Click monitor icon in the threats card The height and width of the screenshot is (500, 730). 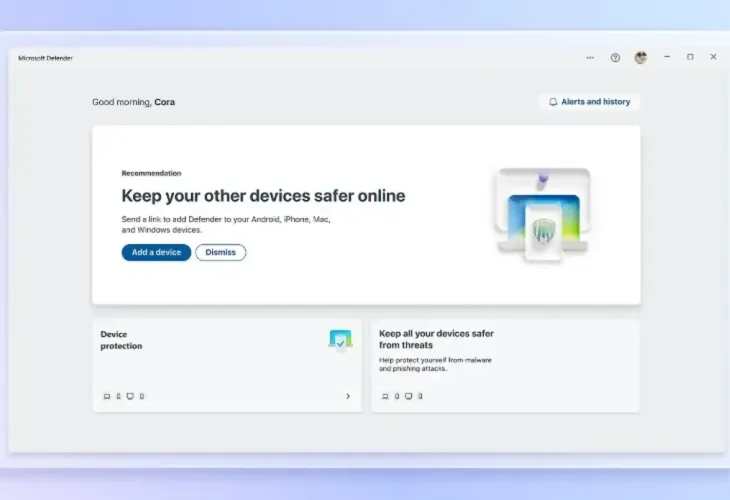click(408, 396)
